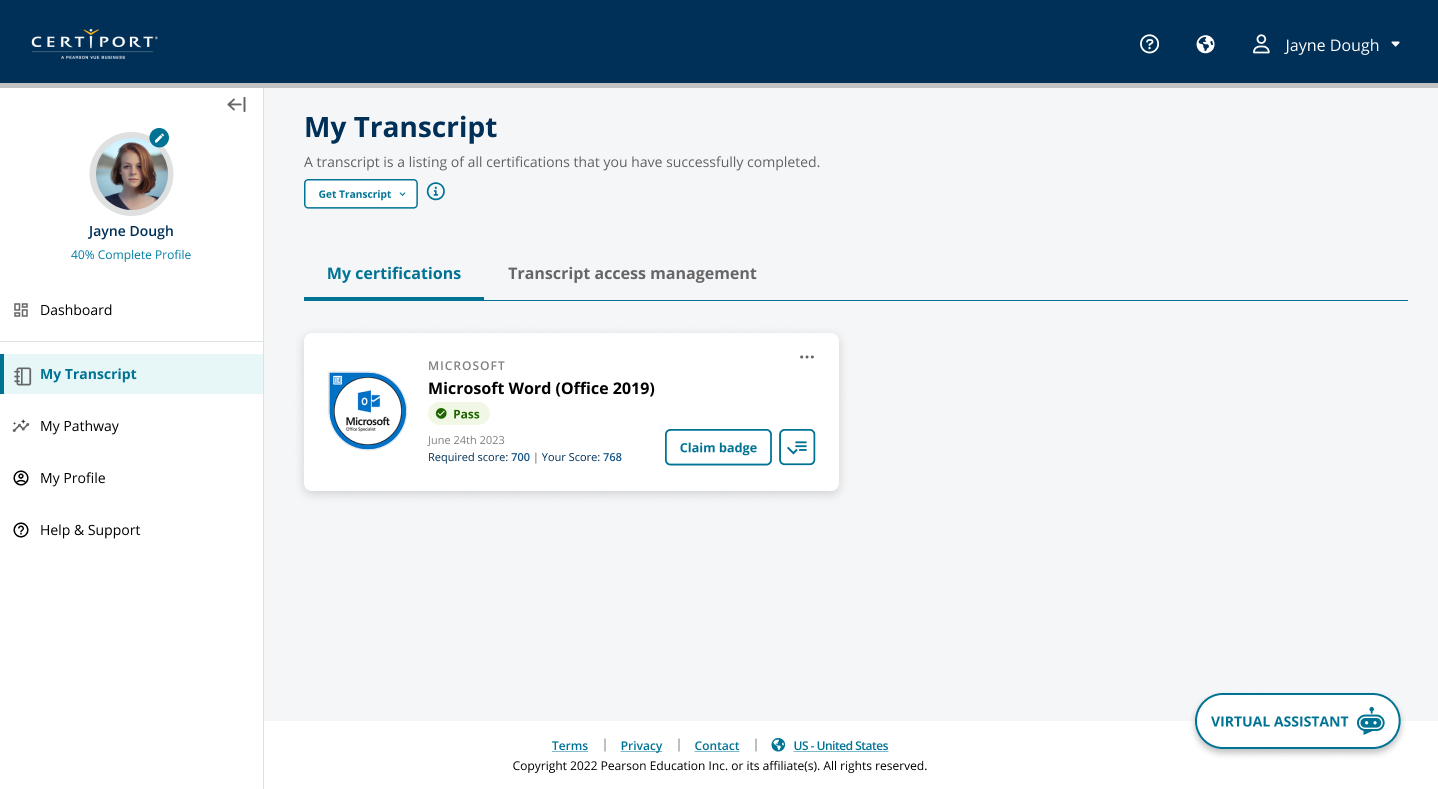
Task: Select My Transcript in the sidebar
Action: click(x=131, y=374)
